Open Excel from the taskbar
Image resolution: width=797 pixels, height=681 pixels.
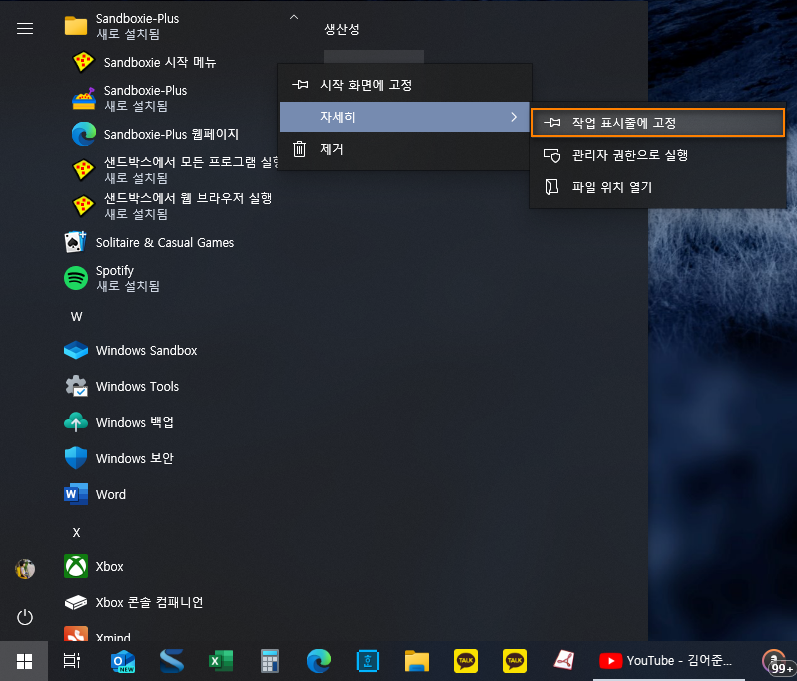221,661
